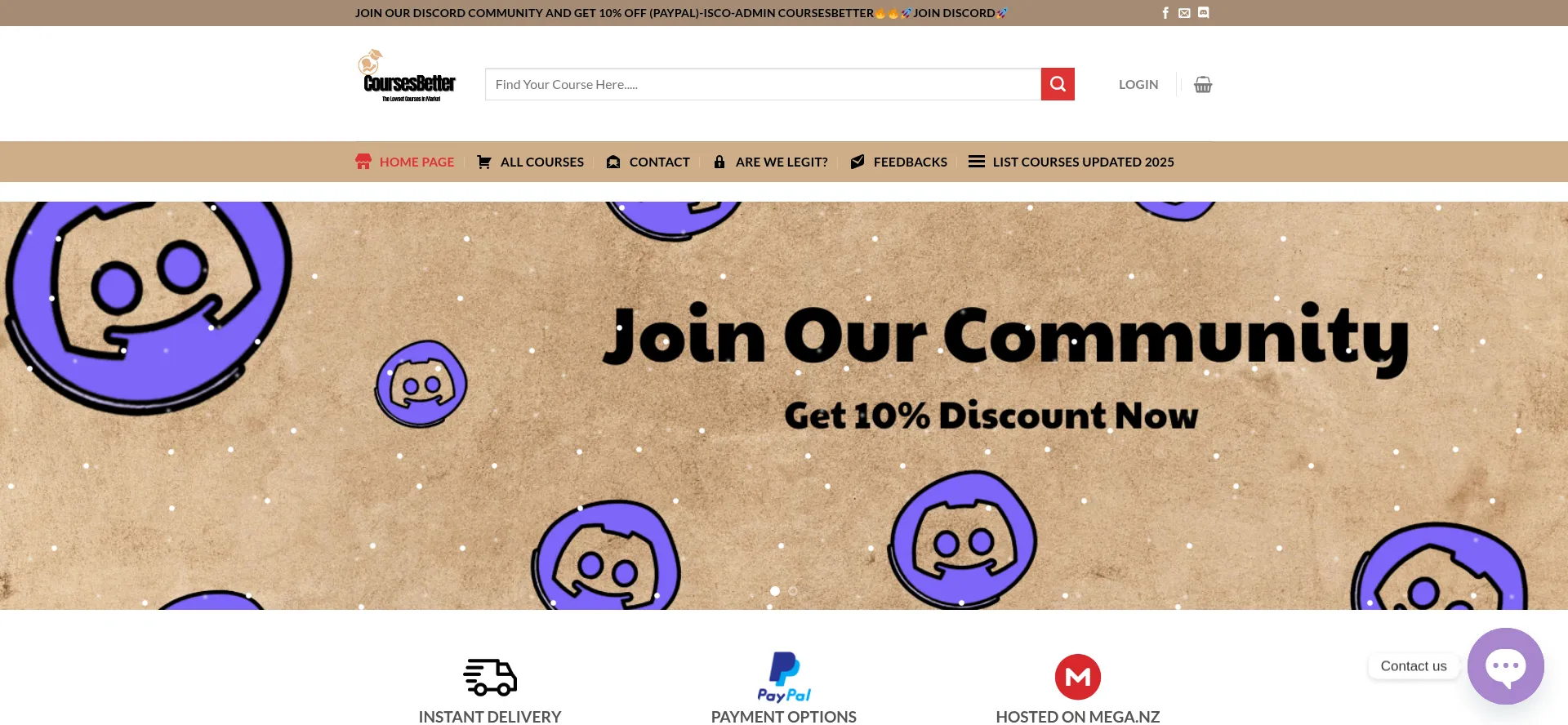Open the purple chat bubble widget

click(x=1505, y=666)
